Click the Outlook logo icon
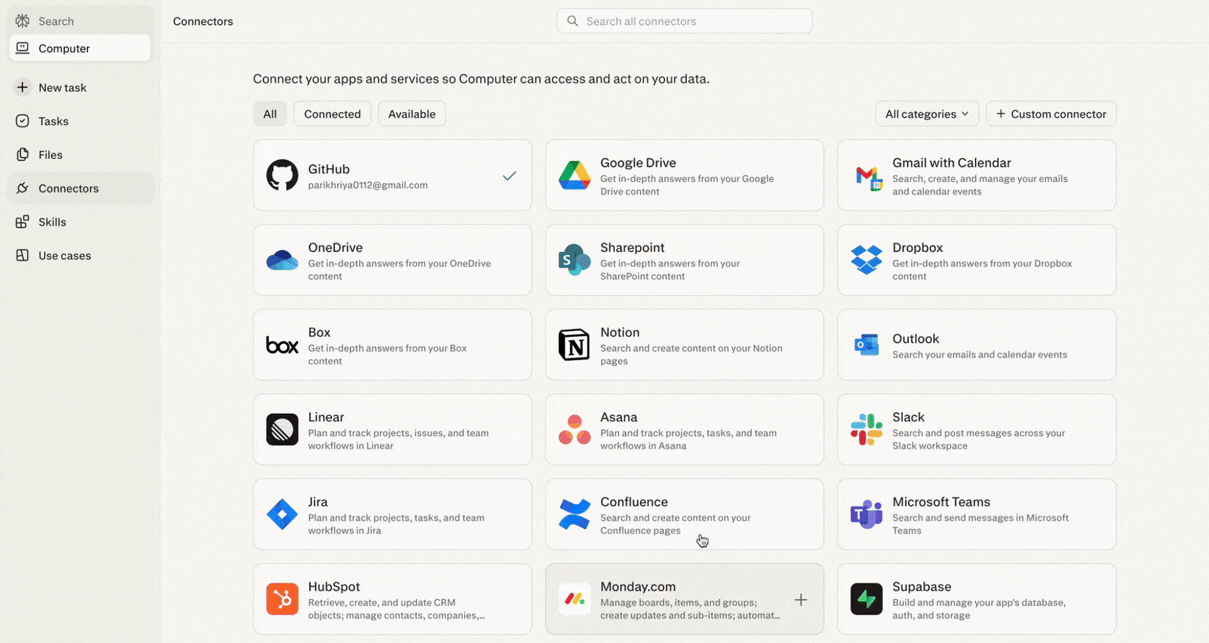Viewport: 1209px width, 643px height. tap(866, 345)
